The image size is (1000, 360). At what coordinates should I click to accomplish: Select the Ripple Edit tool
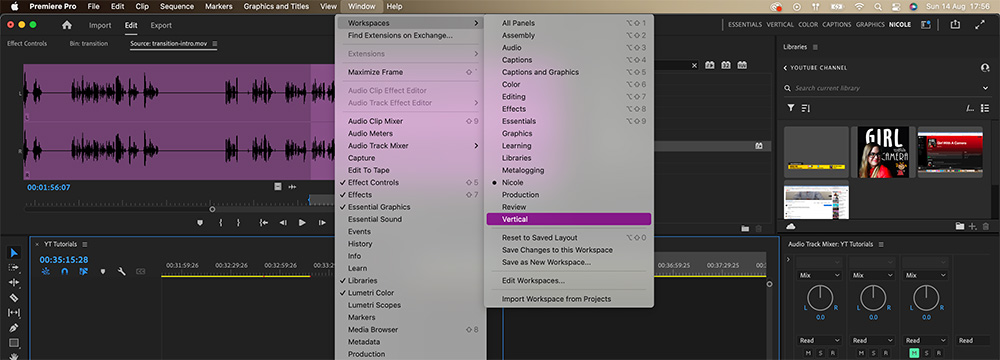[x=14, y=282]
